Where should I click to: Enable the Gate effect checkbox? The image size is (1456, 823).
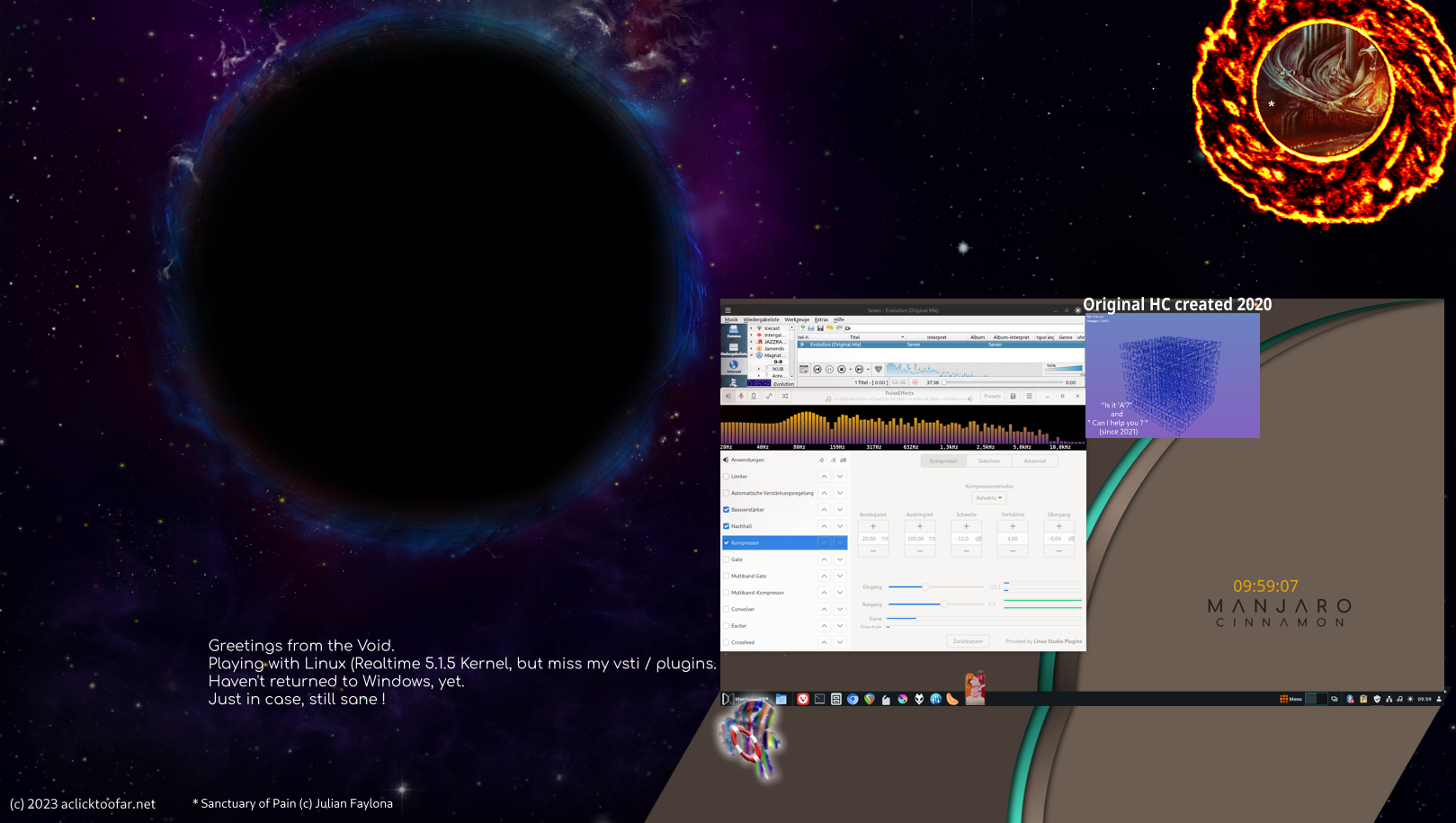(x=727, y=559)
